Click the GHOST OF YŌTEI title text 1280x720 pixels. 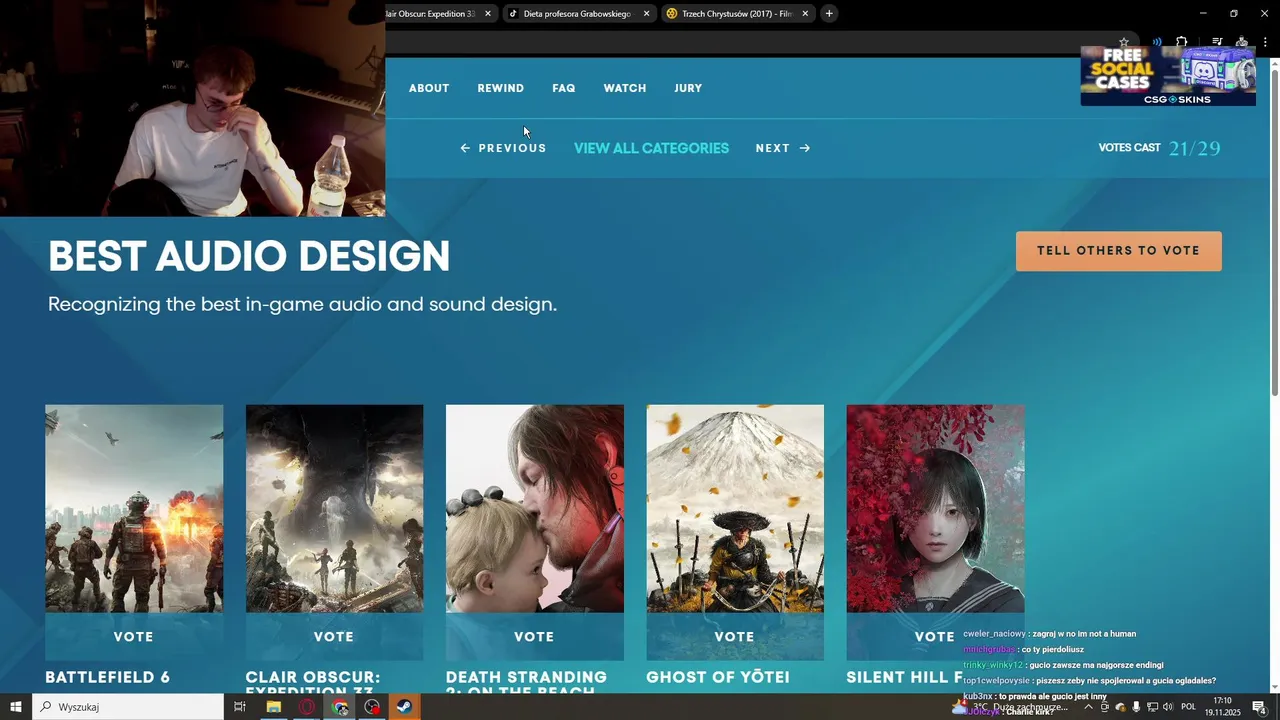[x=718, y=677]
